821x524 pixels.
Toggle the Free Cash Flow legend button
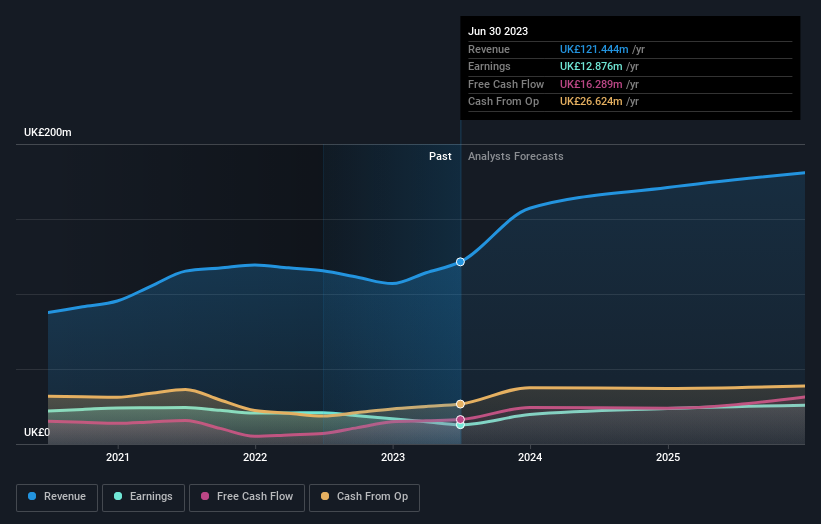click(x=247, y=497)
